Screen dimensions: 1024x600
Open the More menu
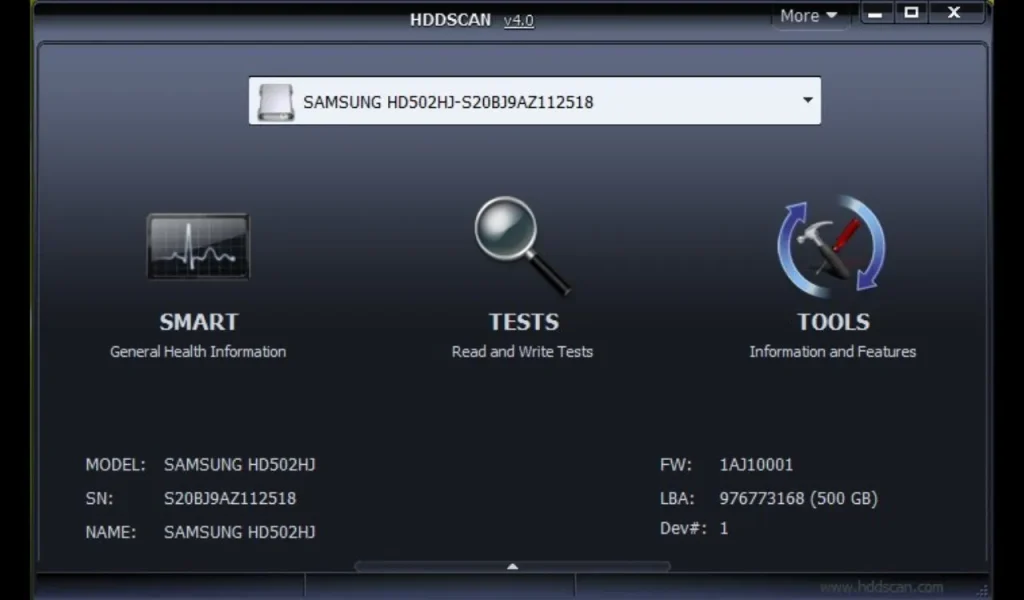(808, 16)
